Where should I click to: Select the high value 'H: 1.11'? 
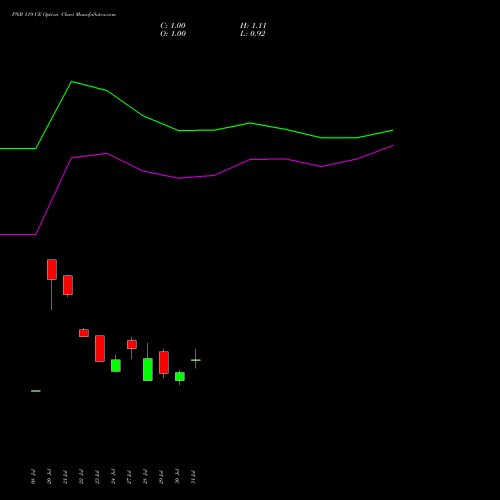point(253,26)
